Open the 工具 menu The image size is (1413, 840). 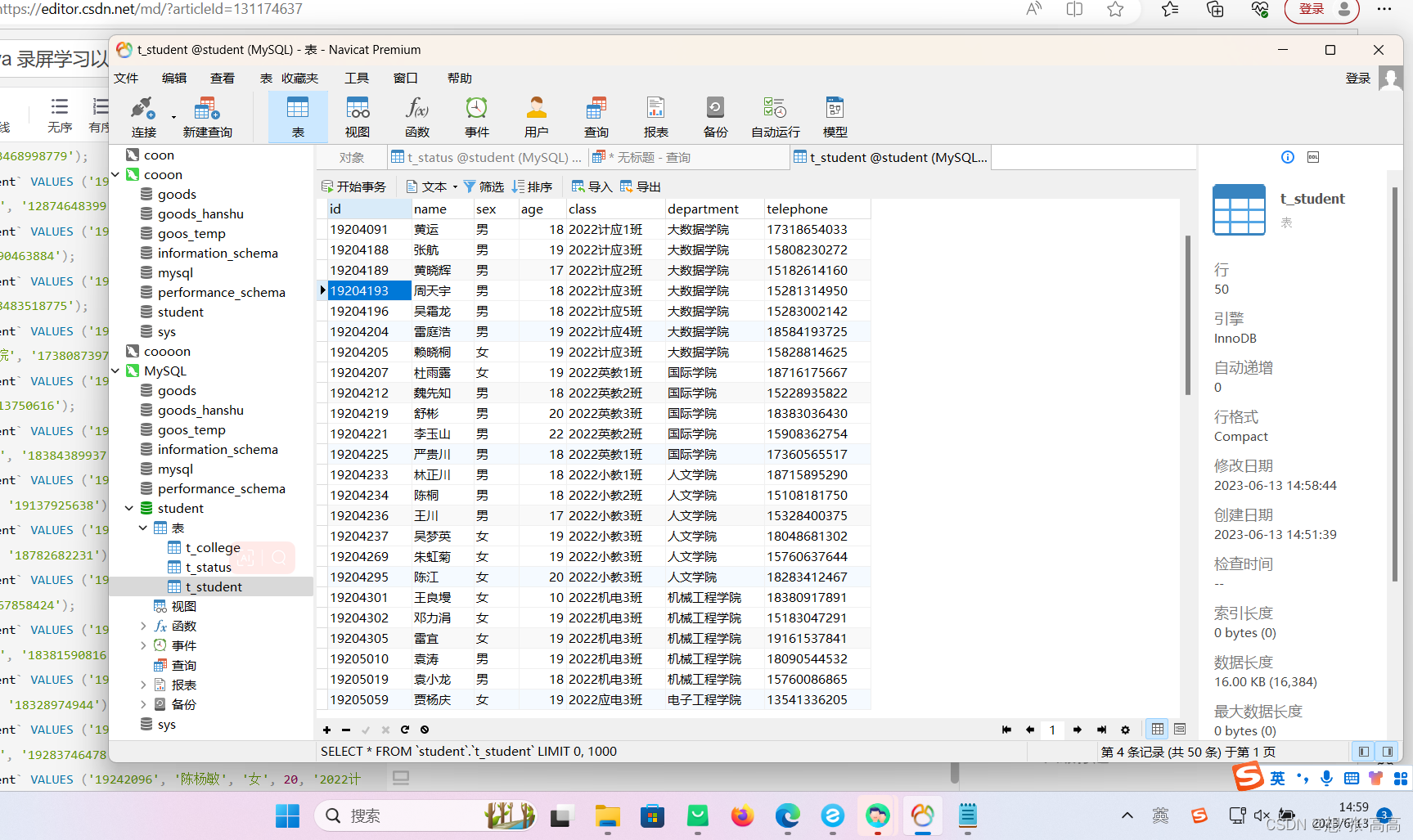[357, 79]
